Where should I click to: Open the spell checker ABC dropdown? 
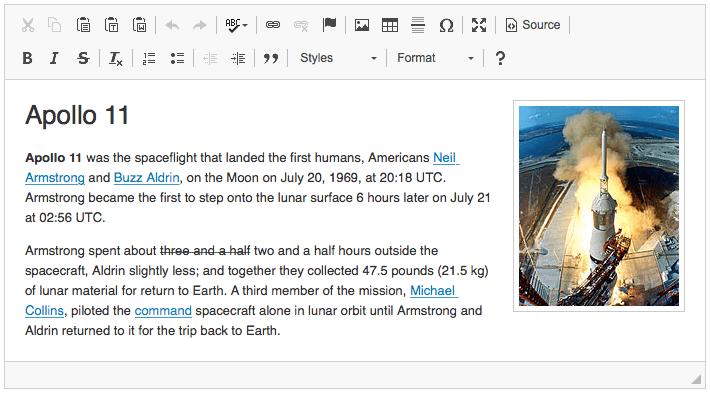tap(236, 25)
